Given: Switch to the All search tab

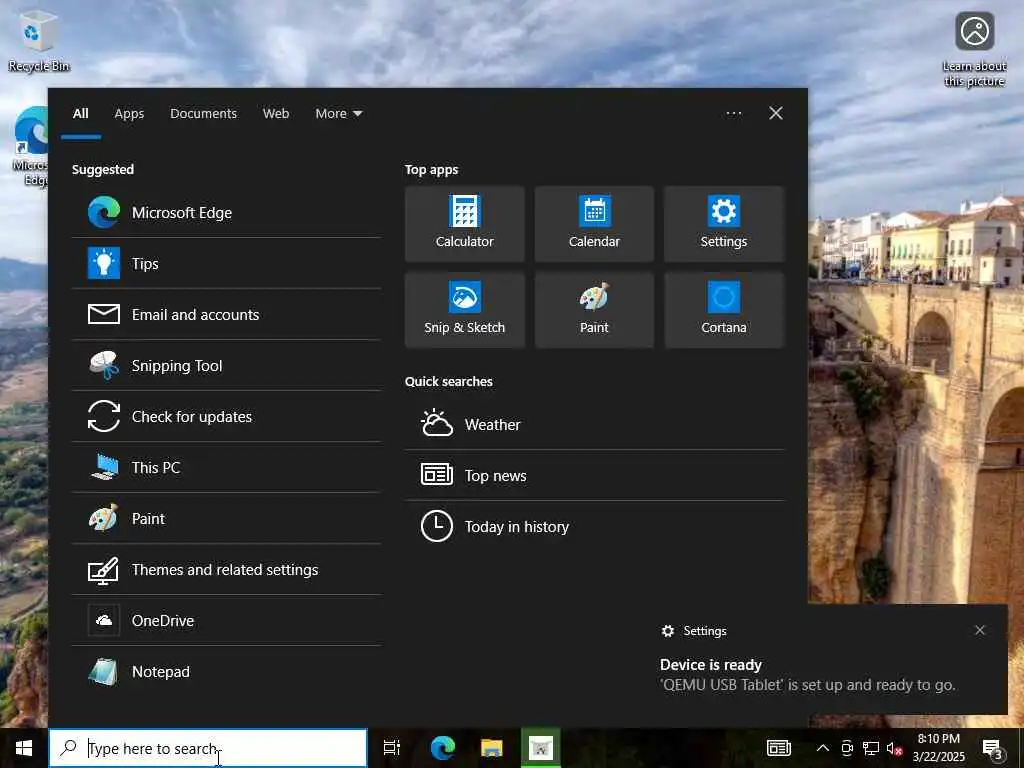Looking at the screenshot, I should tap(81, 114).
